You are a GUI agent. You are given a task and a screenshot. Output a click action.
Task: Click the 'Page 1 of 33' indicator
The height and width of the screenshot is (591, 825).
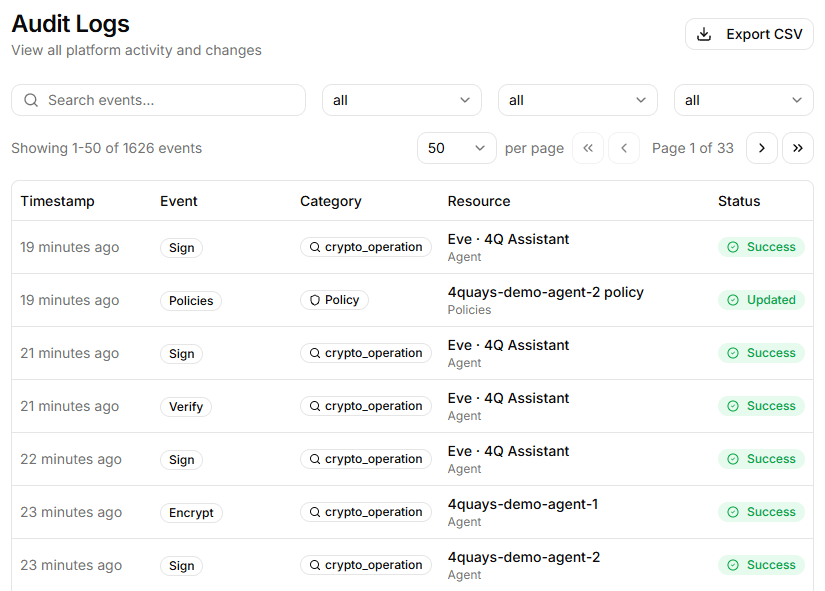click(692, 148)
